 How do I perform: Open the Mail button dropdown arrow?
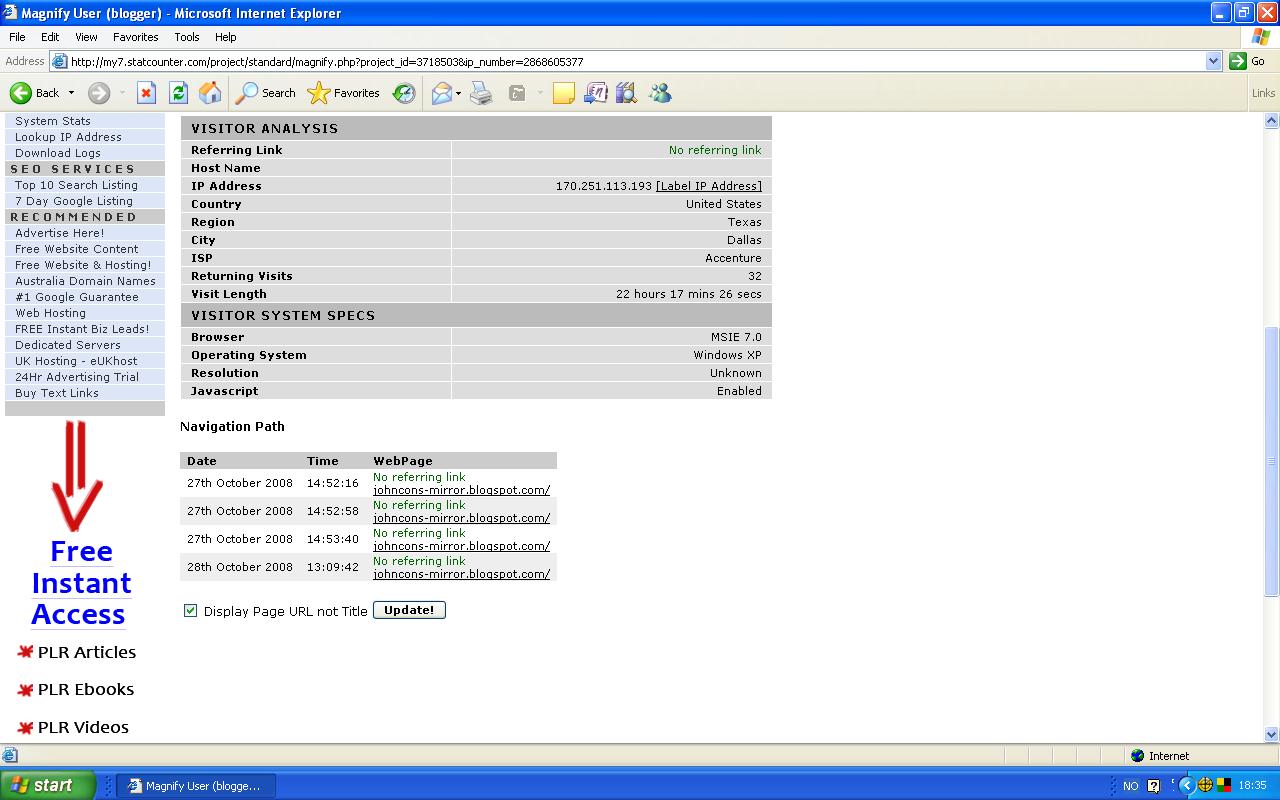click(458, 93)
